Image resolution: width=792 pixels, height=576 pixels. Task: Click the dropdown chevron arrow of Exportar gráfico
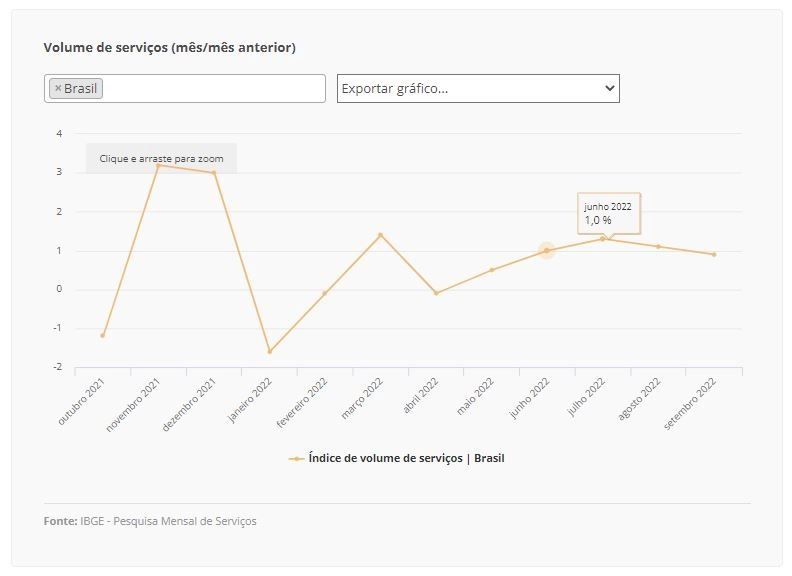point(610,88)
